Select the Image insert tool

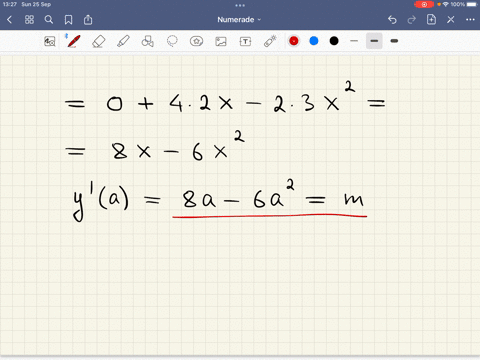(x=221, y=41)
